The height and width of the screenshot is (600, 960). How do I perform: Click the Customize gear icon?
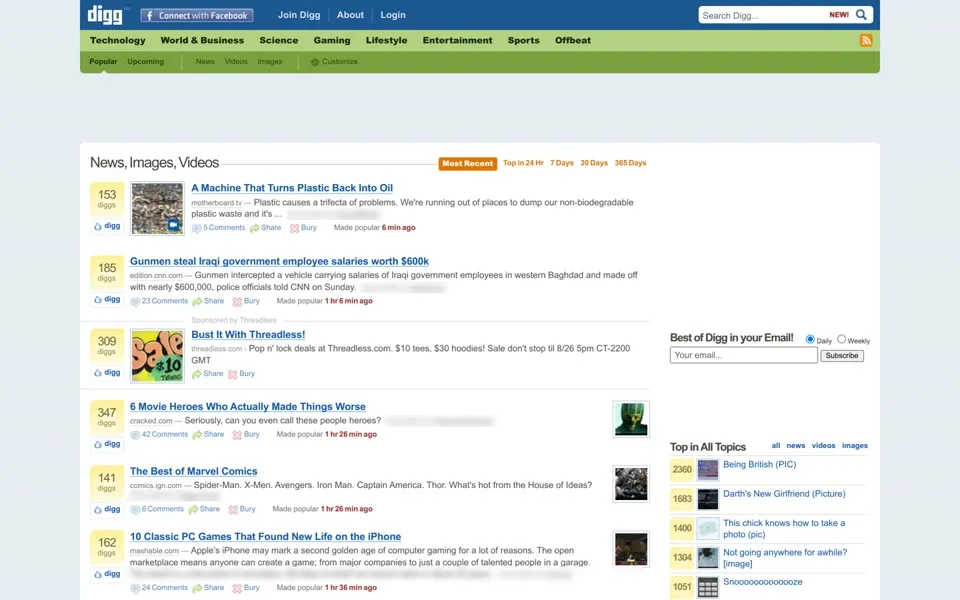pyautogui.click(x=315, y=62)
